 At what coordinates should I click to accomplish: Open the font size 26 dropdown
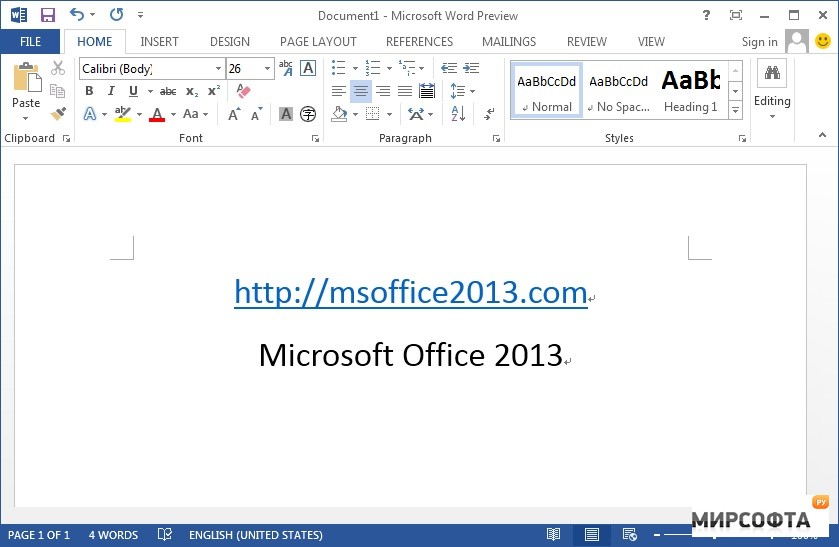(267, 69)
